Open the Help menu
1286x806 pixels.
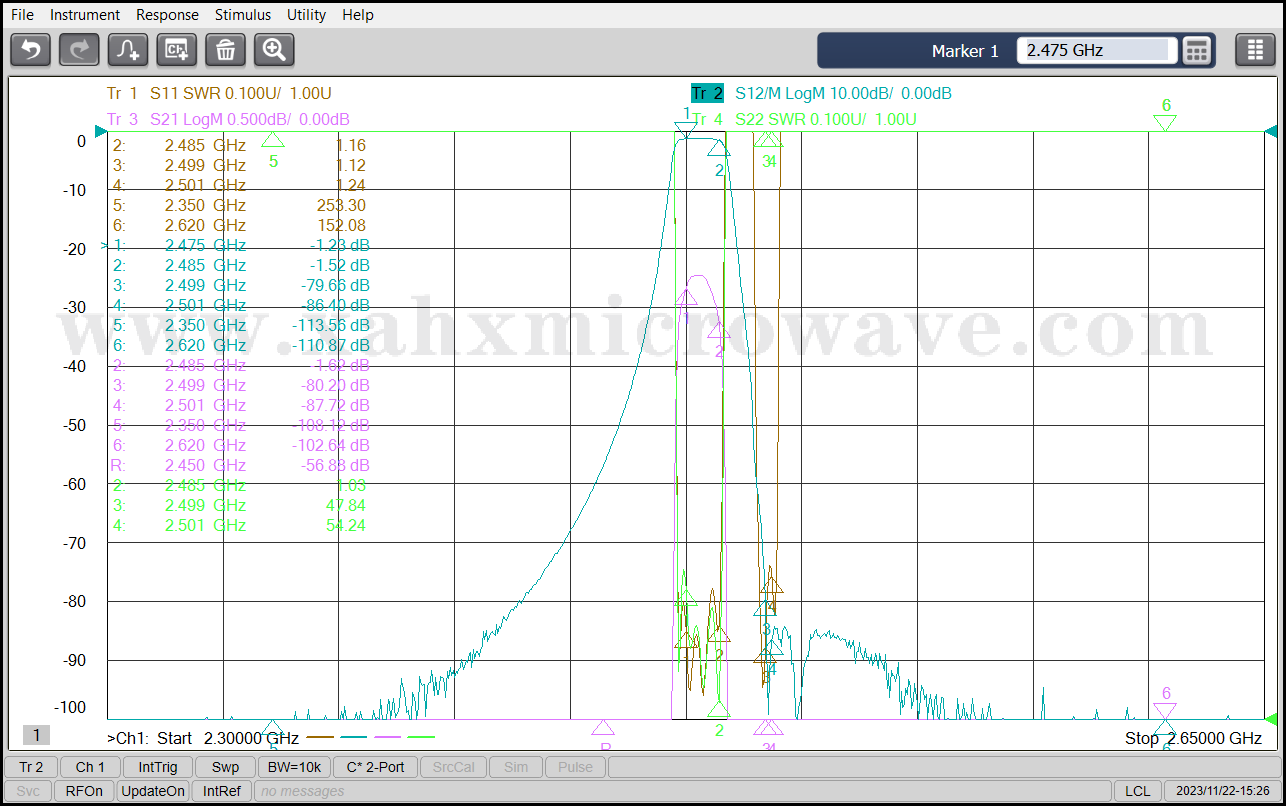pyautogui.click(x=358, y=15)
